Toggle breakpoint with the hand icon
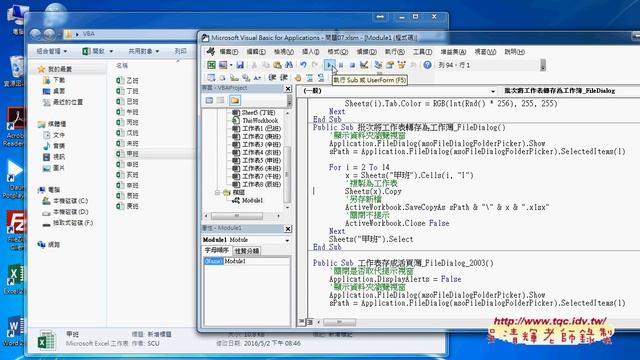The height and width of the screenshot is (360, 640). pyautogui.click(x=298, y=78)
